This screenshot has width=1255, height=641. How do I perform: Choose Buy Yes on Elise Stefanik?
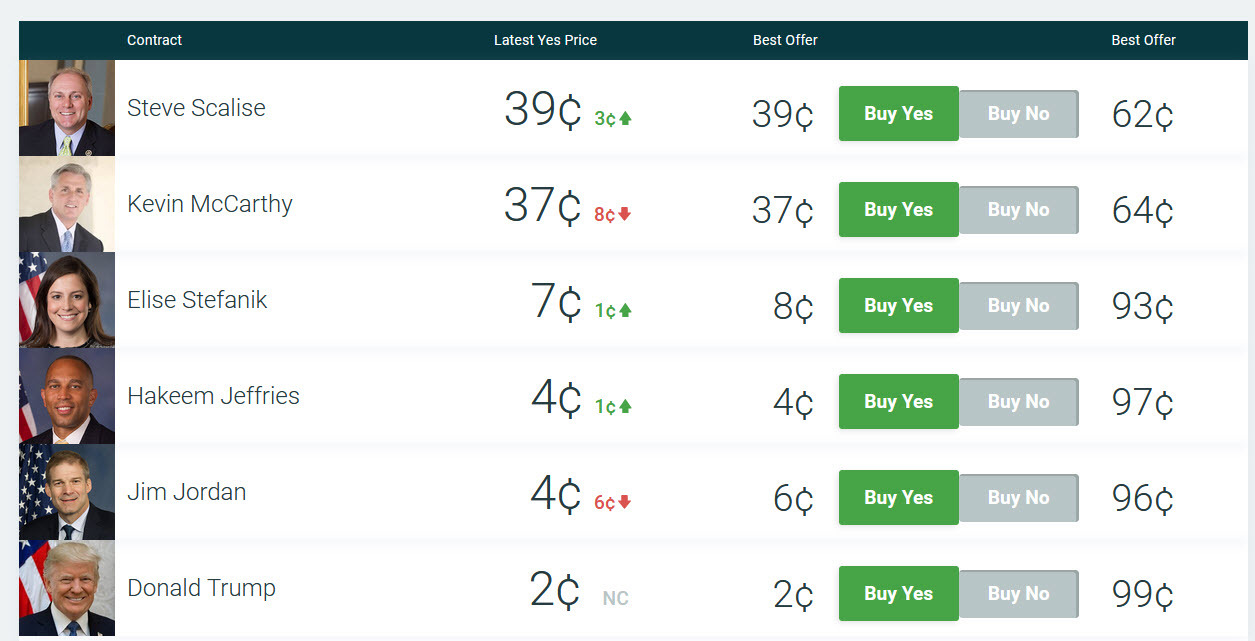898,305
